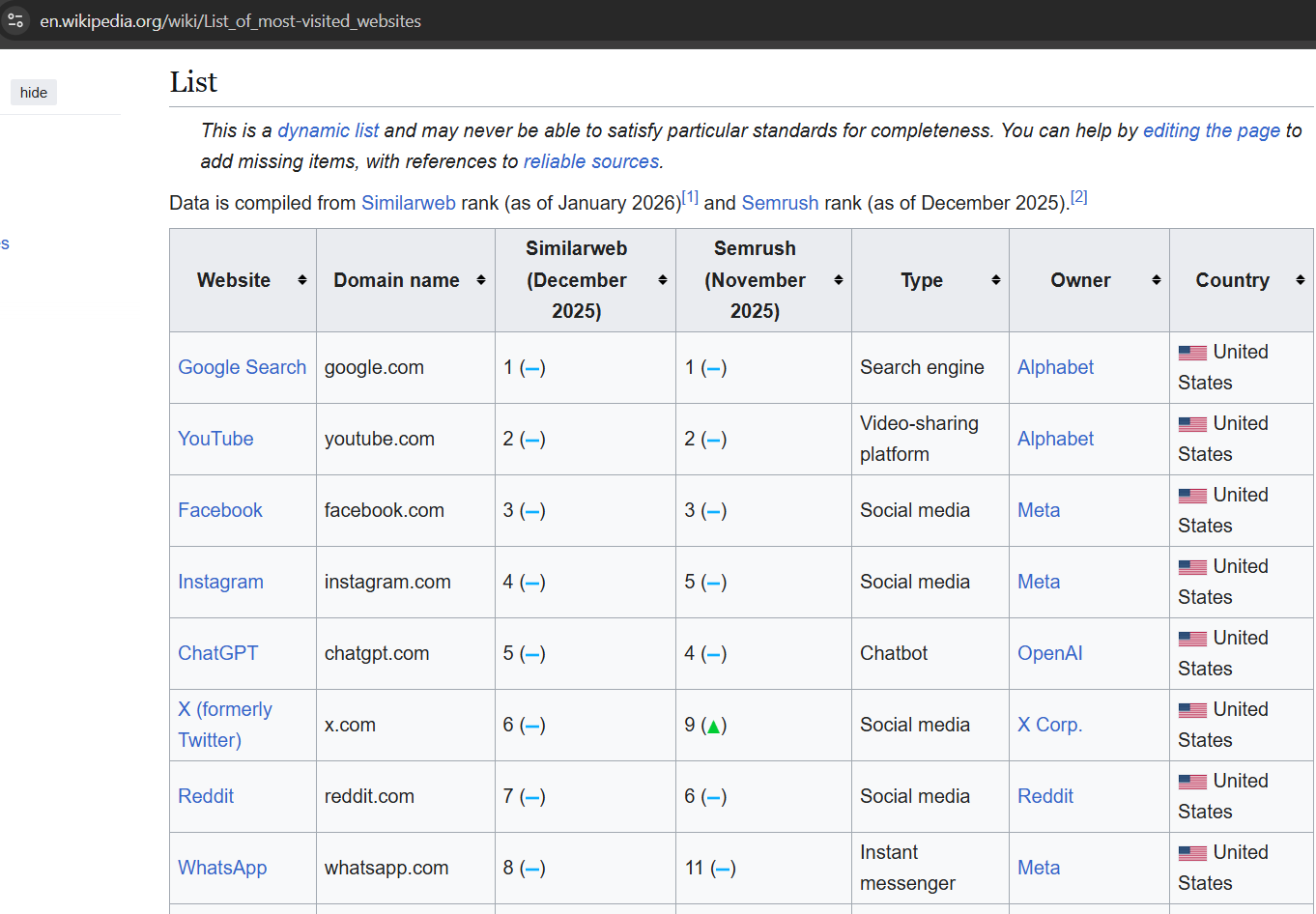
Task: Click the US flag icon in X row
Action: [x=1192, y=710]
